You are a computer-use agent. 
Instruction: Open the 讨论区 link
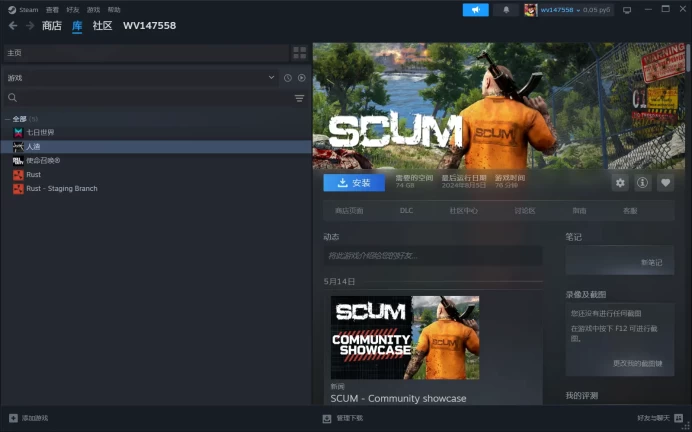[525, 211]
